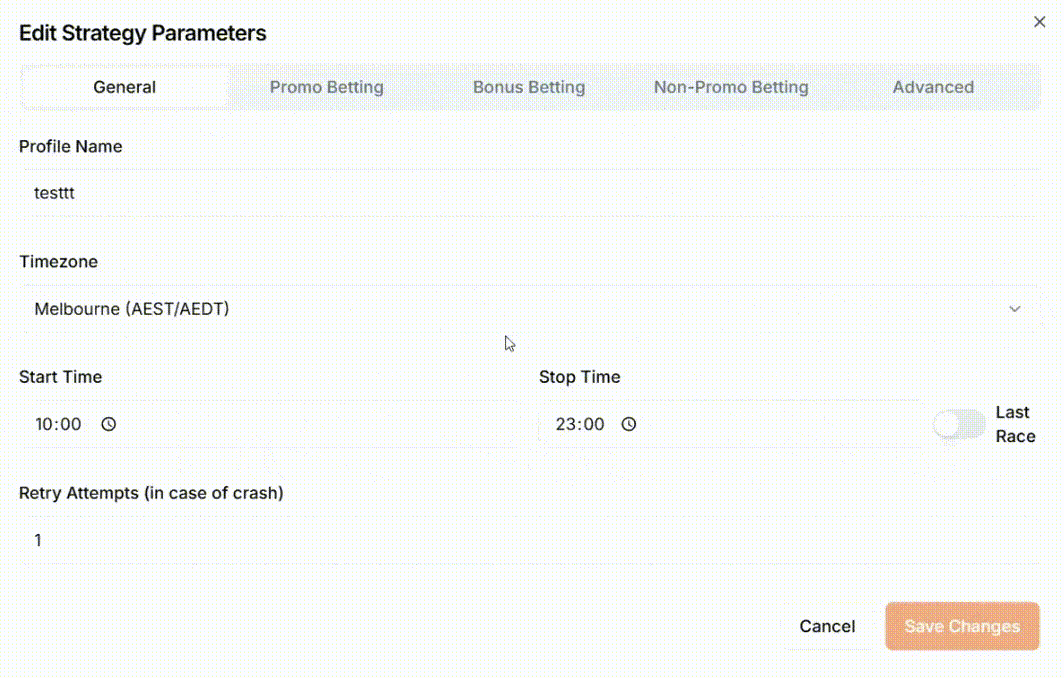The width and height of the screenshot is (1064, 678).
Task: Select the Non-Promo Betting tab
Action: click(x=731, y=87)
